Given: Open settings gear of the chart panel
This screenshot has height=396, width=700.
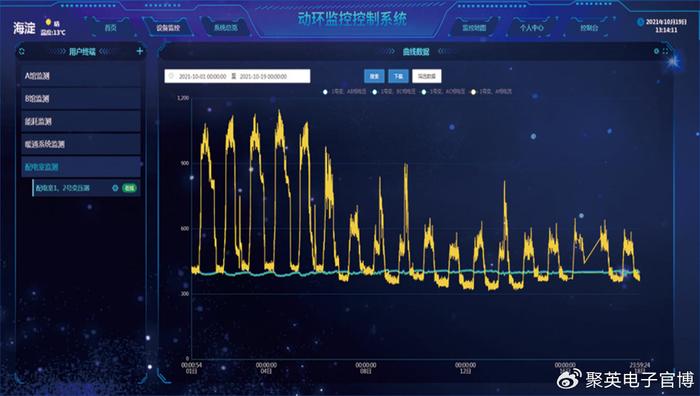Looking at the screenshot, I should (656, 51).
